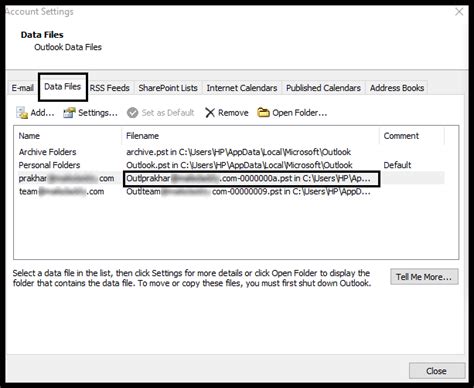The width and height of the screenshot is (474, 388).
Task: Click the Set as Default checkmark icon
Action: [132, 113]
